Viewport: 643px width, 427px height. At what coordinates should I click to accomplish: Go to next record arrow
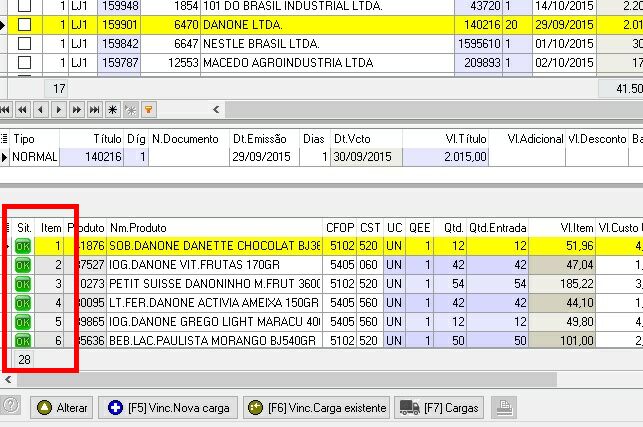(x=59, y=110)
